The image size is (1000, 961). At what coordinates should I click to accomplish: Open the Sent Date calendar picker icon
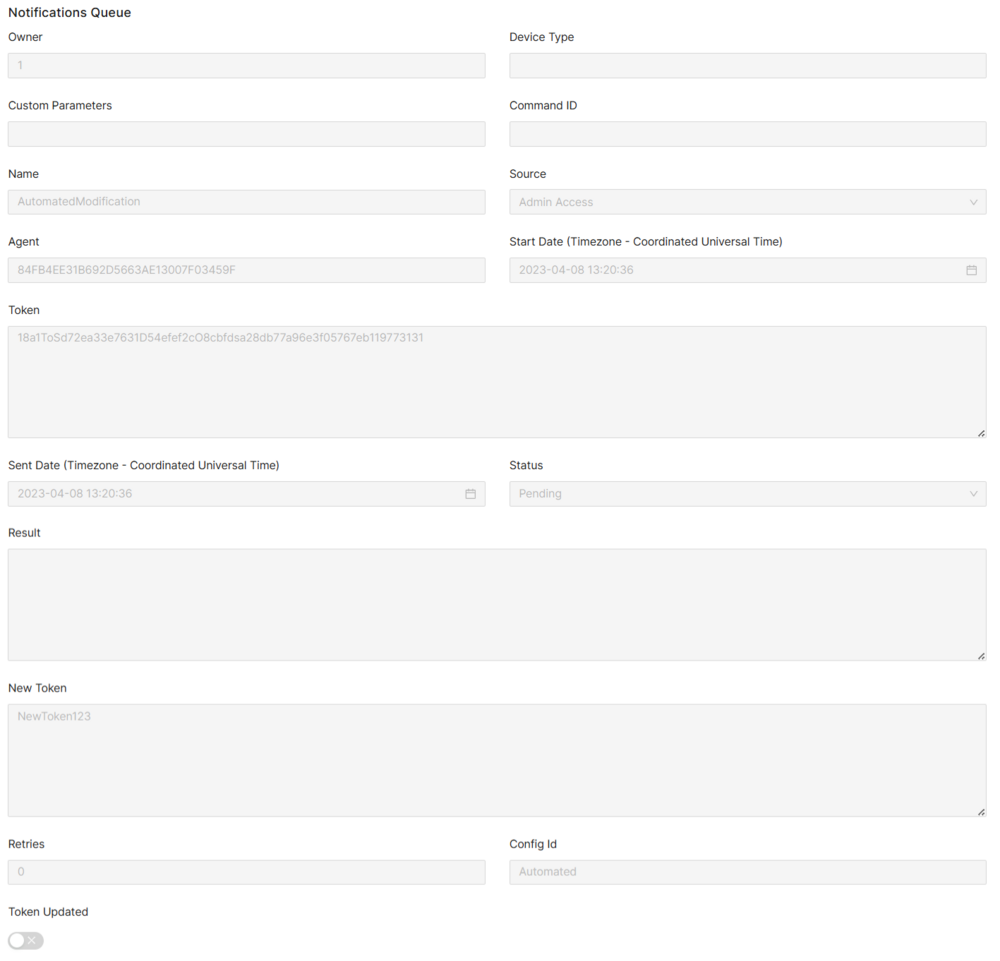click(x=470, y=494)
